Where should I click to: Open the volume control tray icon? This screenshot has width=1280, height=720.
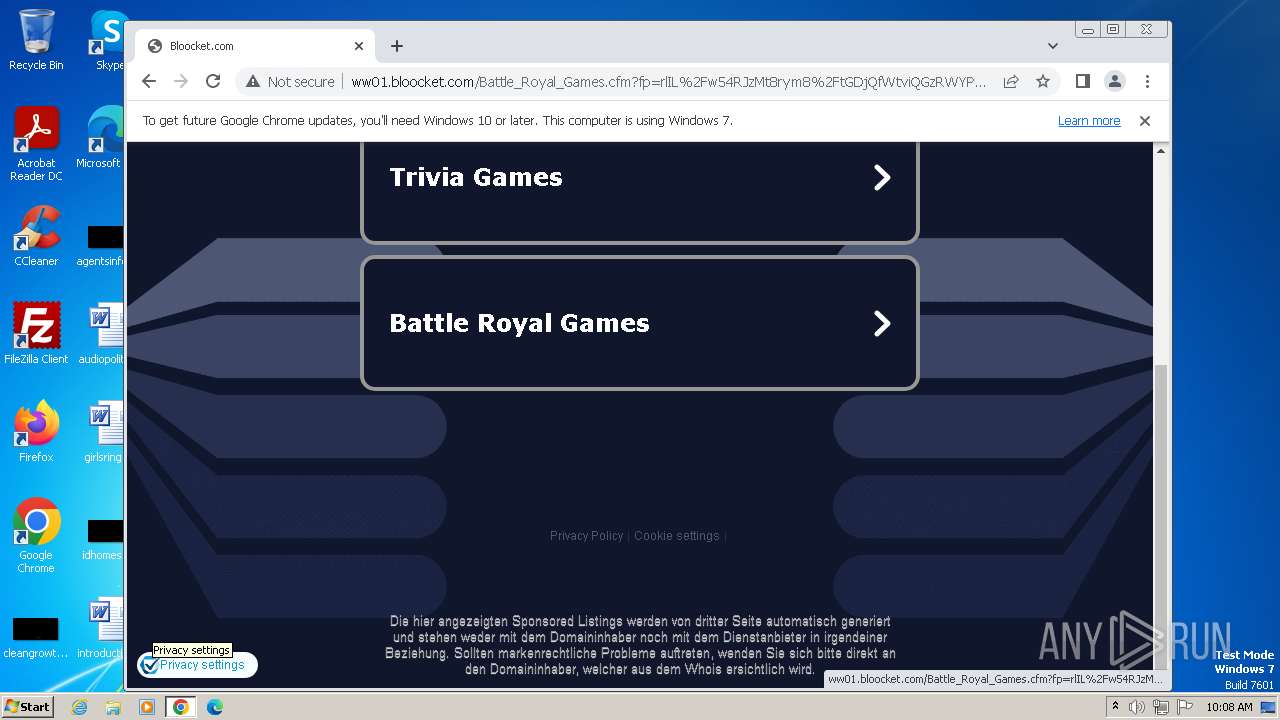(x=1137, y=707)
